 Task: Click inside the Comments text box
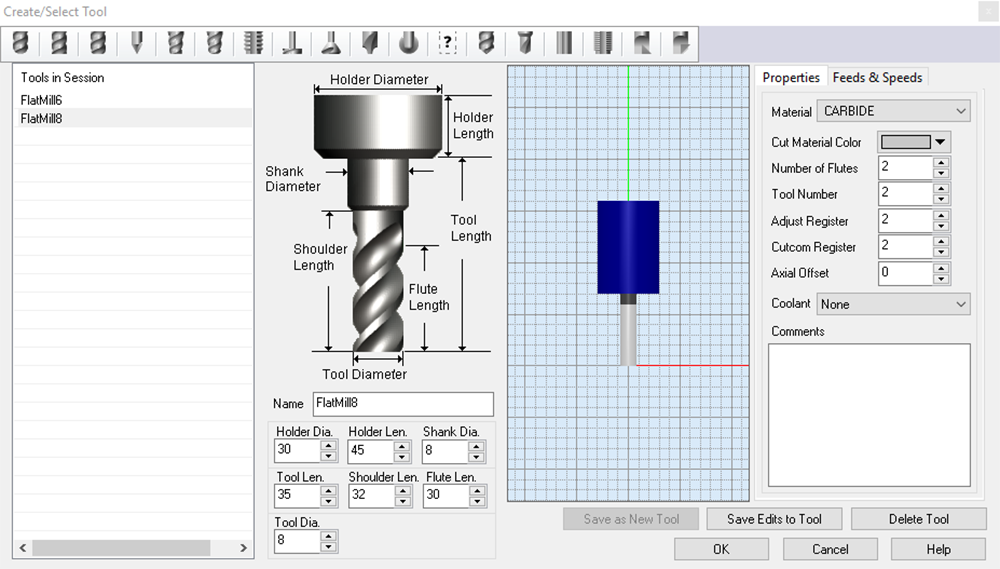(869, 415)
